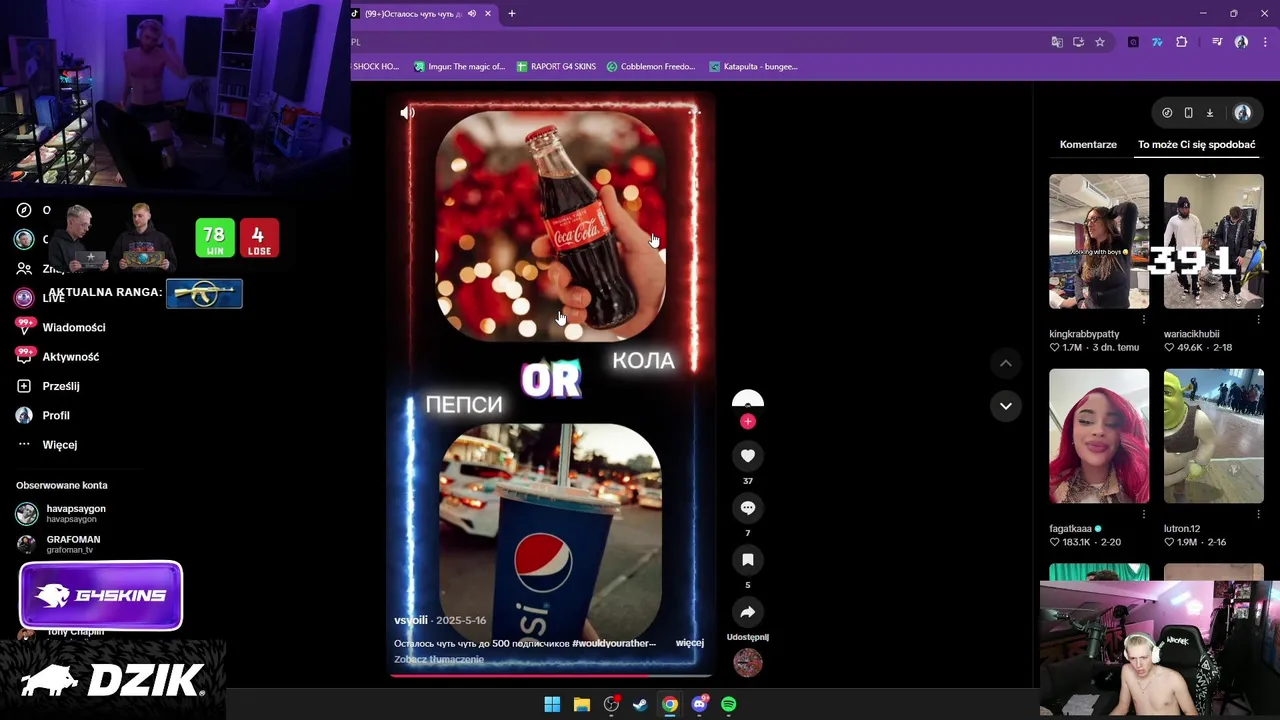Mute the tab via its speaker icon
The image size is (1280, 720).
pyautogui.click(x=471, y=14)
